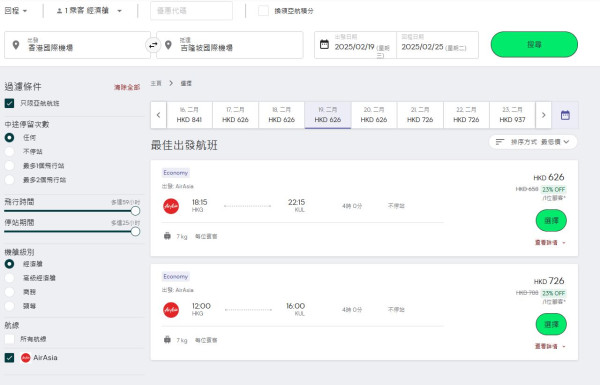
Task: Open passenger and cabin class dropdown
Action: (x=89, y=11)
